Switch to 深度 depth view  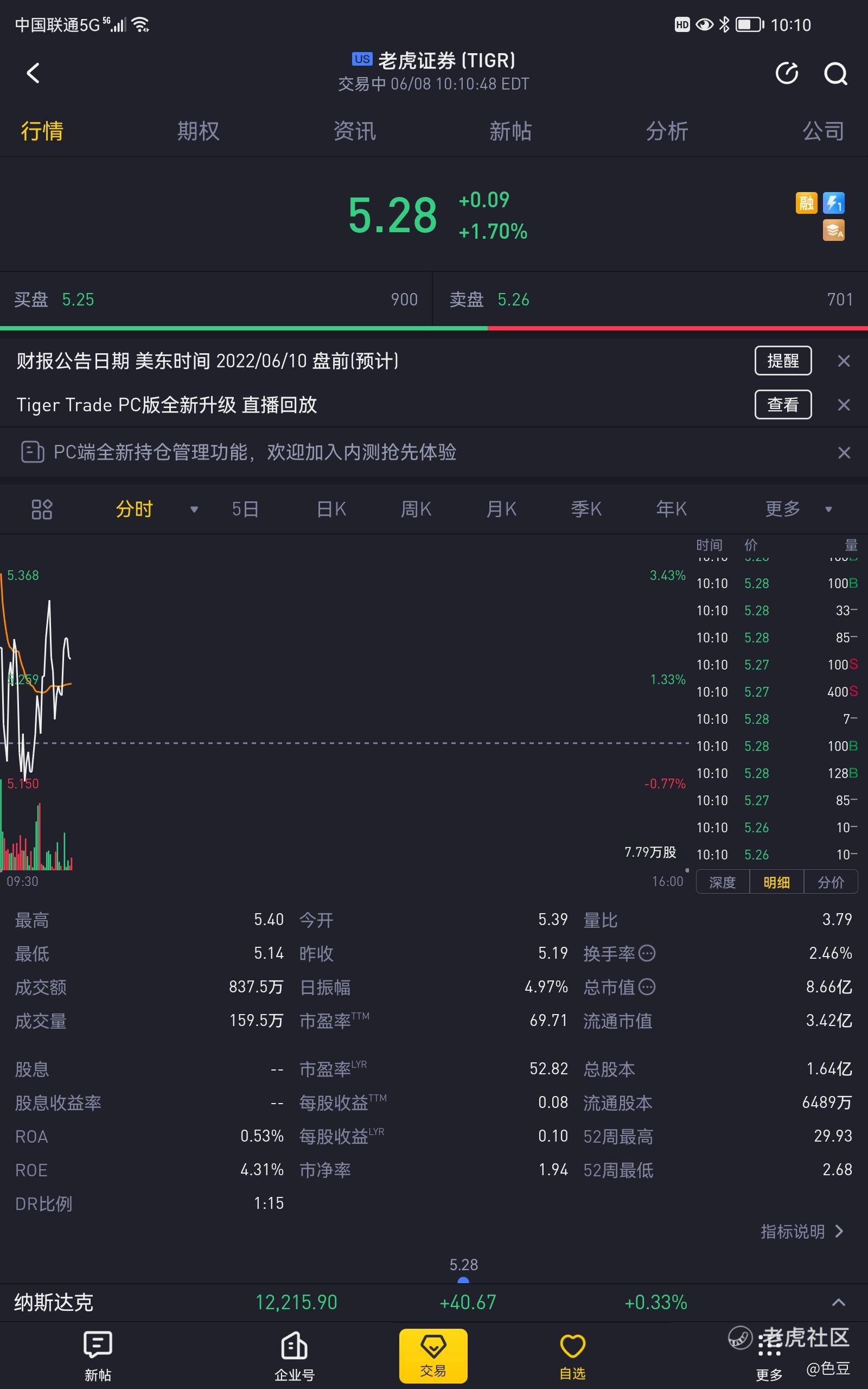pyautogui.click(x=722, y=882)
